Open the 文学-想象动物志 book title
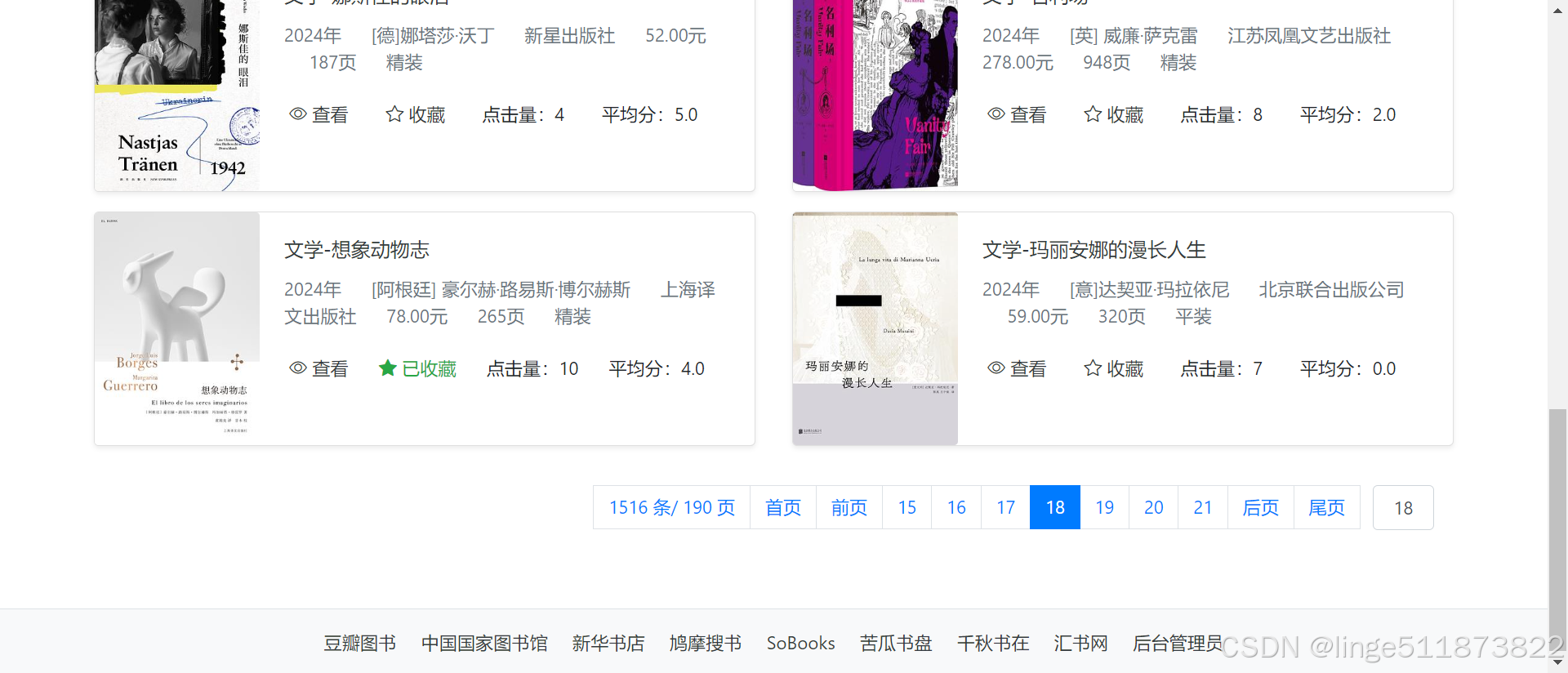The width and height of the screenshot is (1568, 673). pos(357,250)
